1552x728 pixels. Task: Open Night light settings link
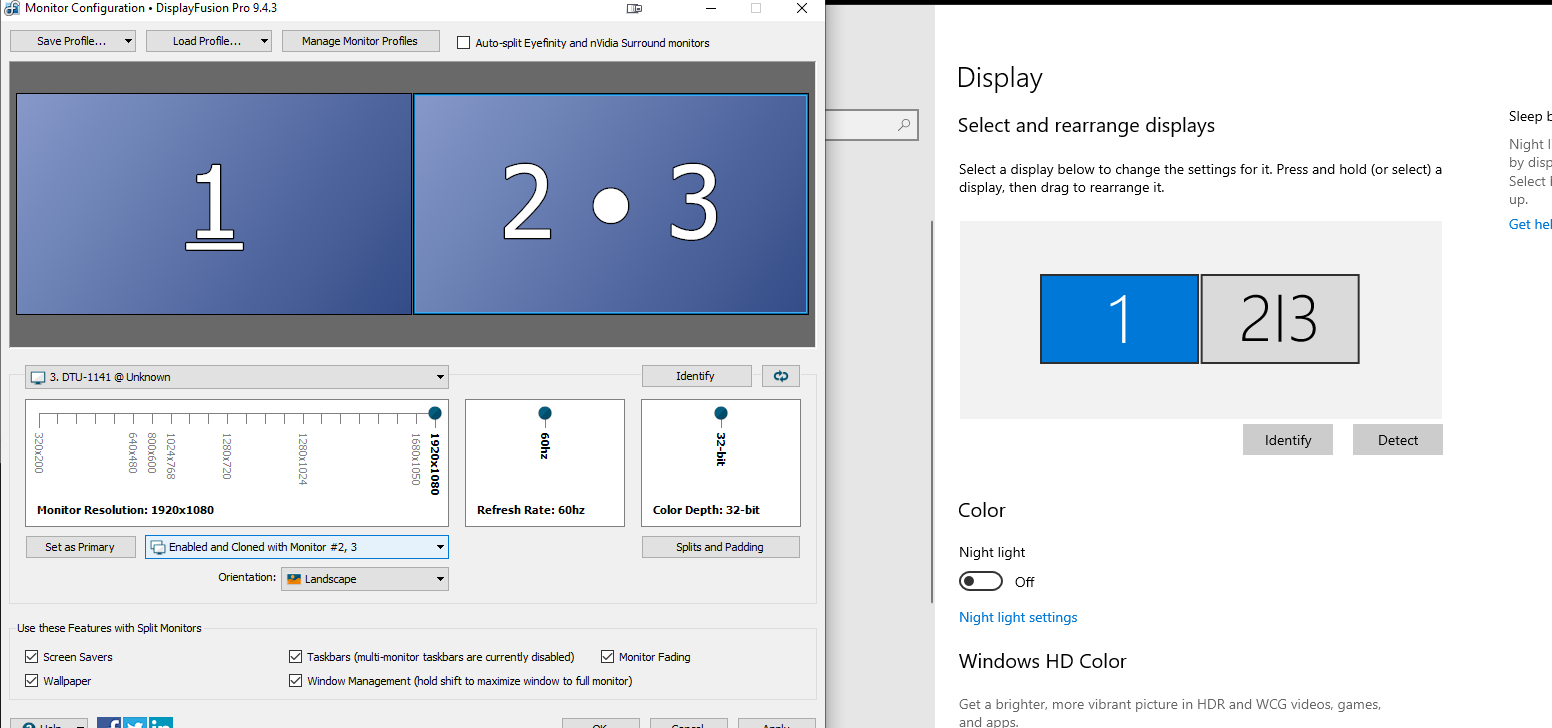(x=1018, y=617)
